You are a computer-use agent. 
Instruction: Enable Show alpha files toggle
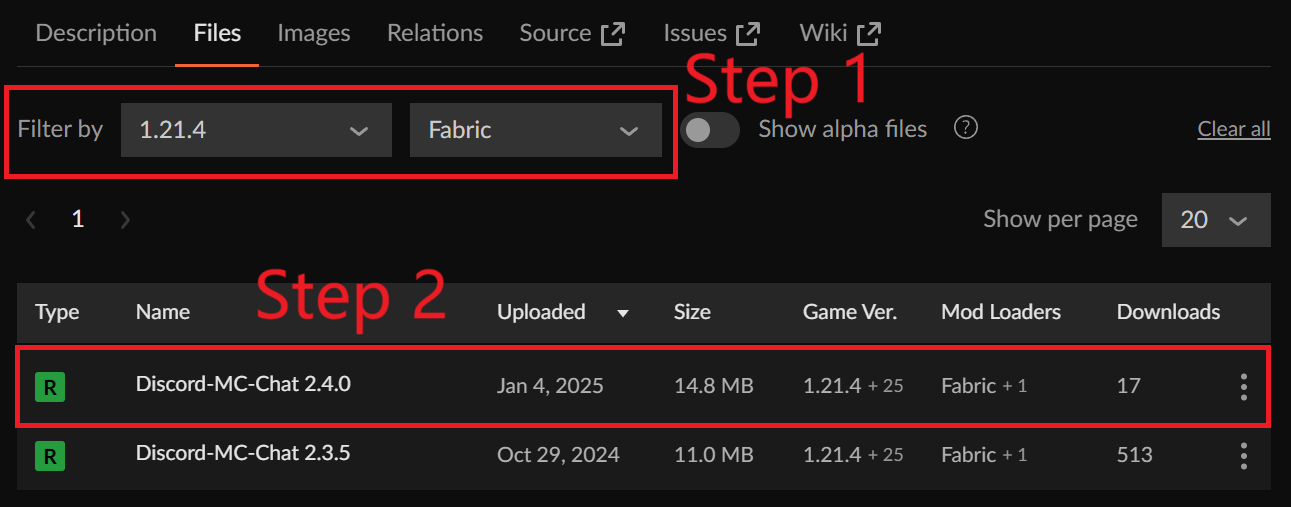pos(709,130)
